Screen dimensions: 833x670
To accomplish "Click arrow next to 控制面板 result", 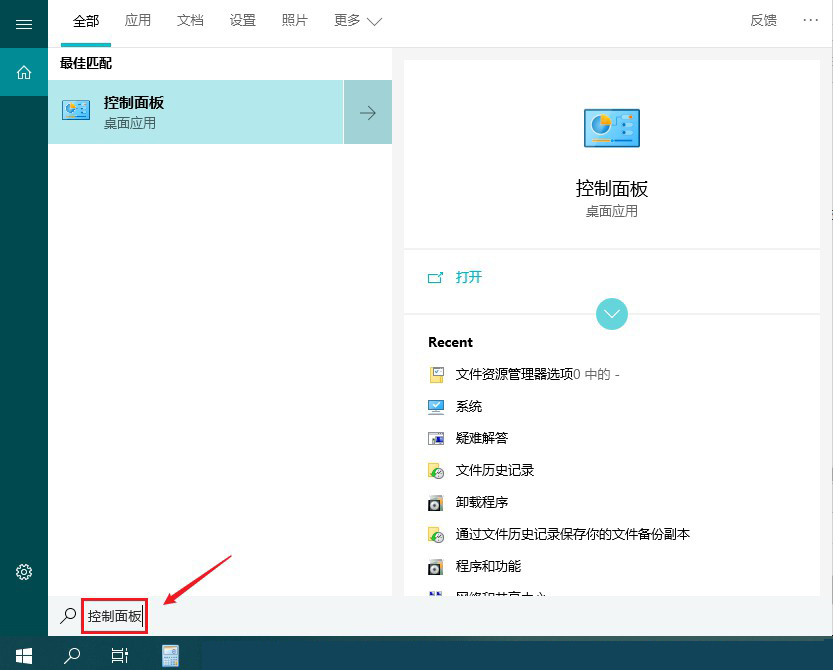I will pyautogui.click(x=368, y=113).
